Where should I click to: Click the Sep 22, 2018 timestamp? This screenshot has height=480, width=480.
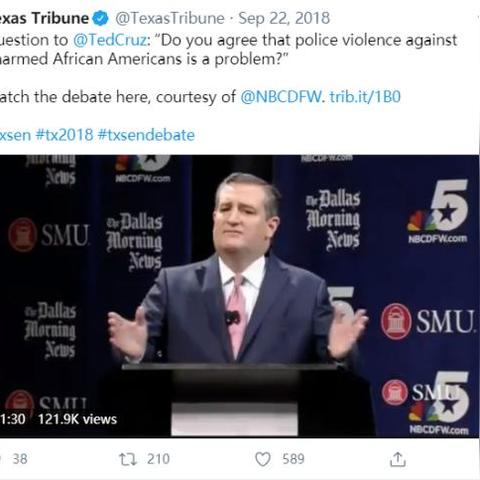coord(284,18)
